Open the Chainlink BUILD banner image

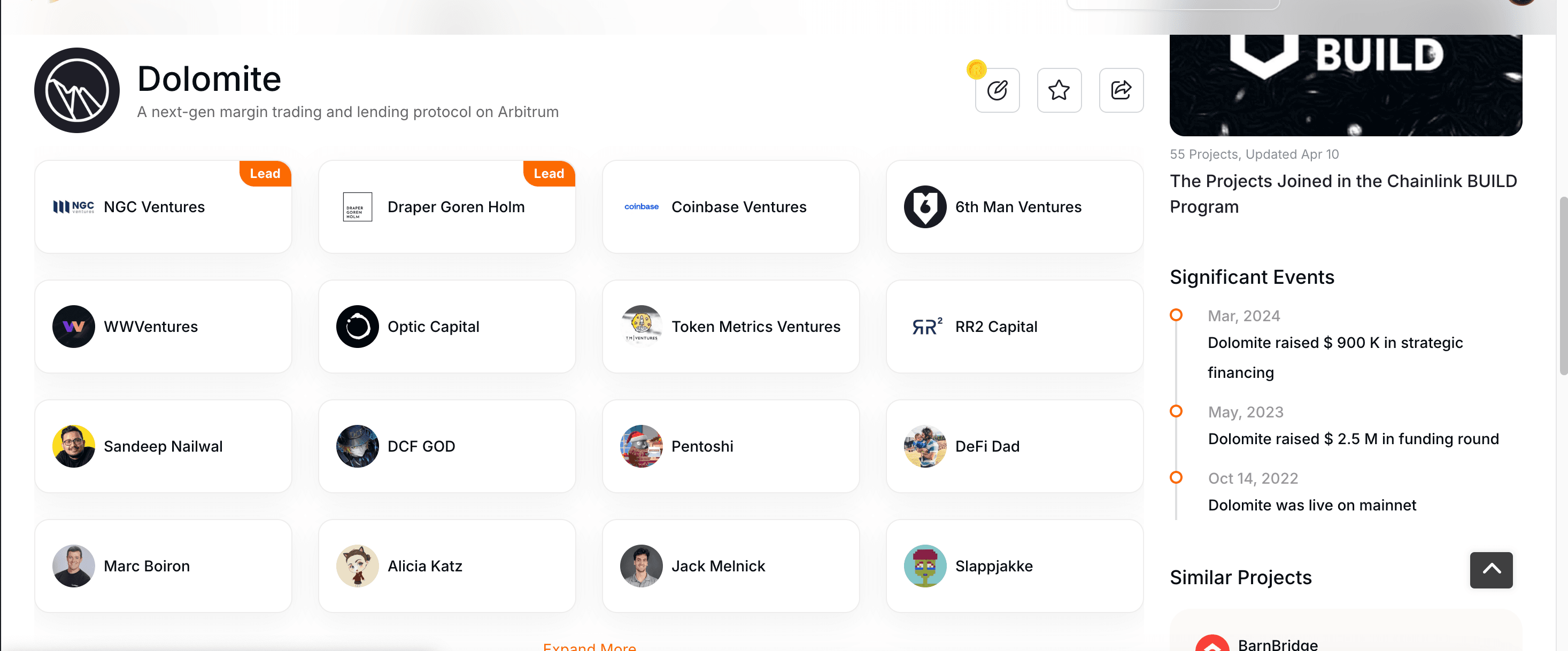pos(1346,85)
